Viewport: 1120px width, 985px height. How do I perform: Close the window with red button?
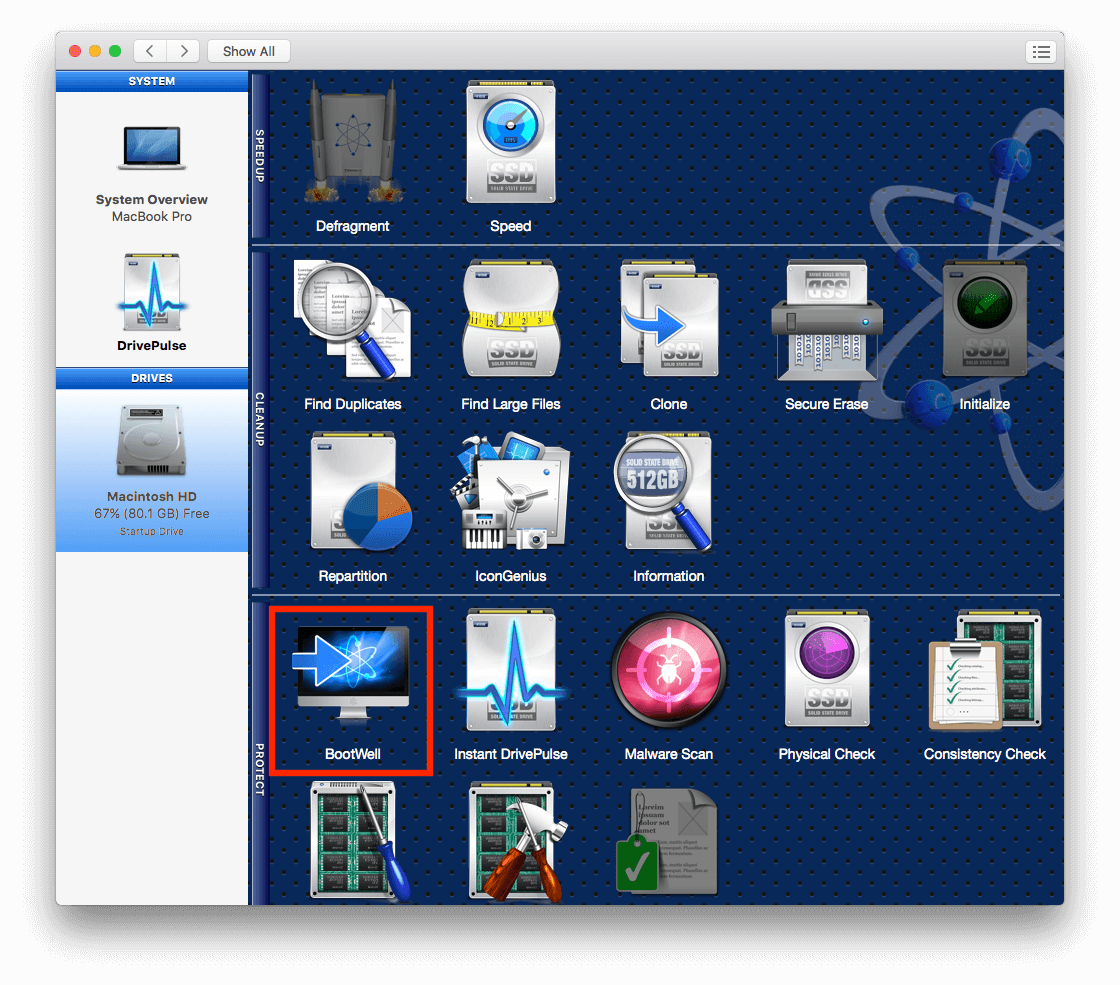point(75,51)
